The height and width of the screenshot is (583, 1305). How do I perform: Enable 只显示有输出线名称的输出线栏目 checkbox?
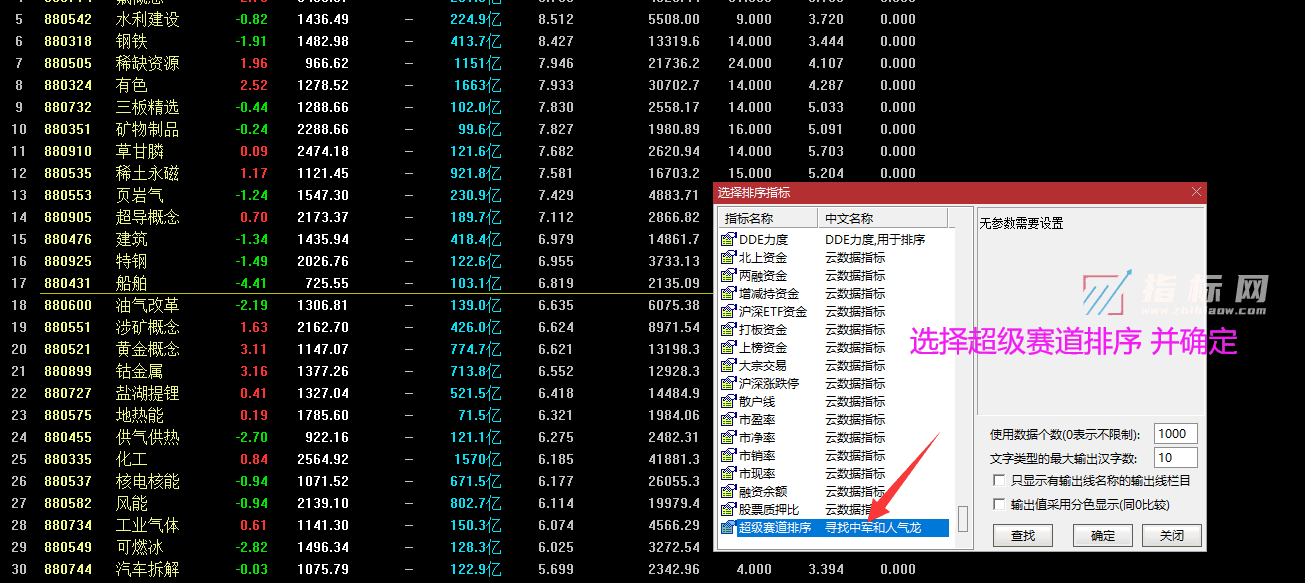click(x=1000, y=481)
